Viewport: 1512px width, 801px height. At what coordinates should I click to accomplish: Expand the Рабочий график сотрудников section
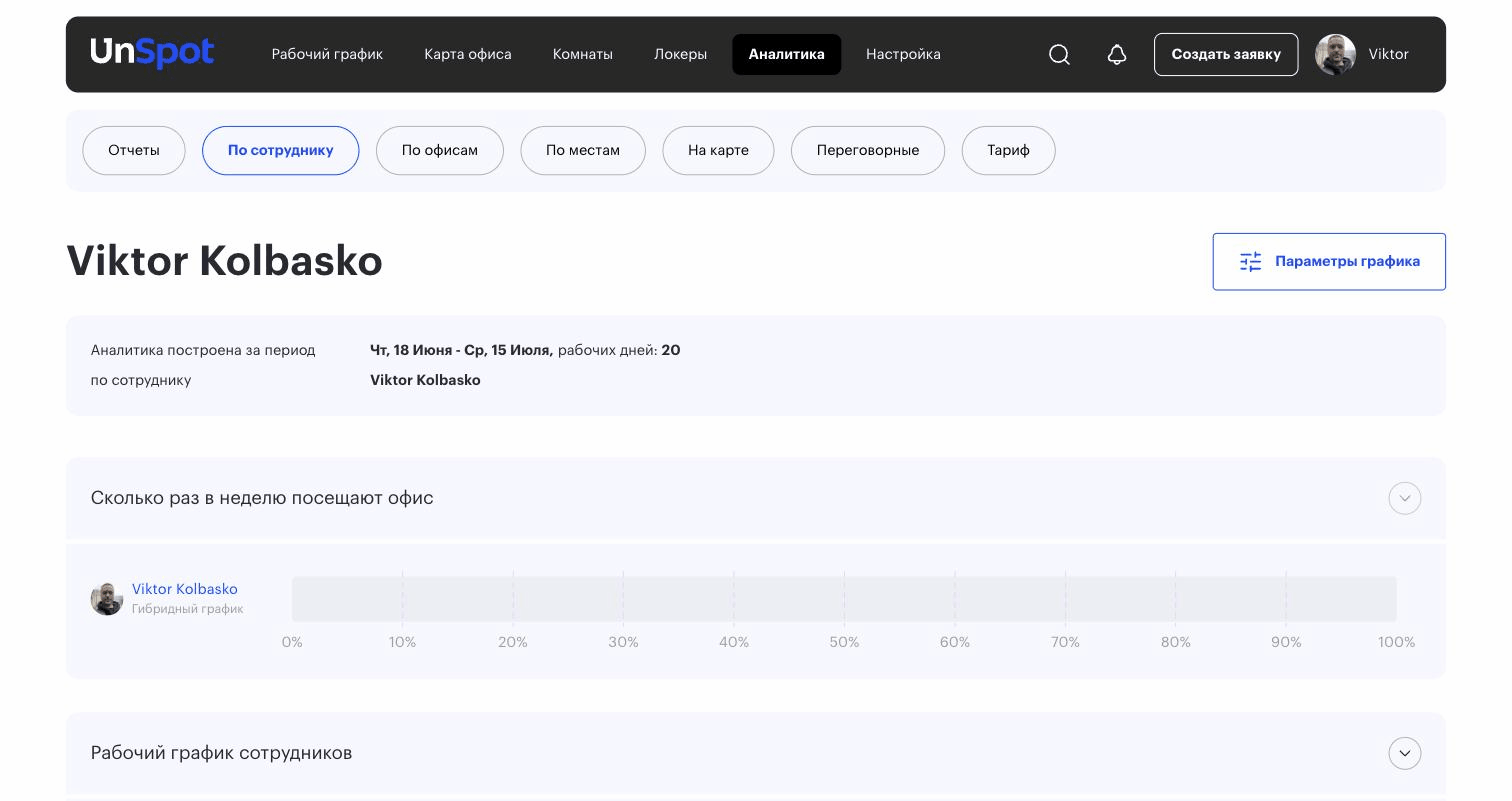(1404, 753)
